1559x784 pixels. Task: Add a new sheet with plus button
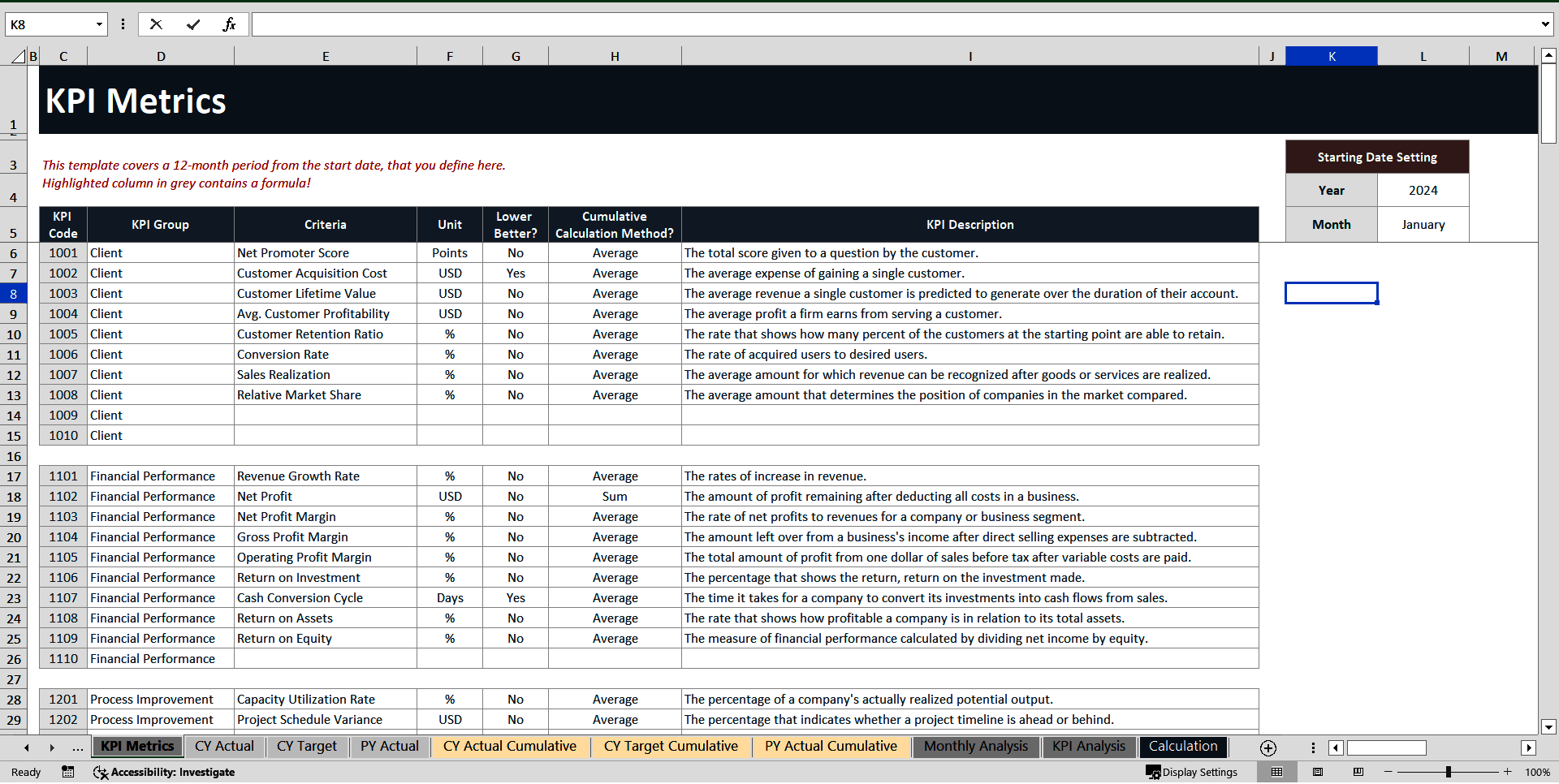tap(1268, 747)
